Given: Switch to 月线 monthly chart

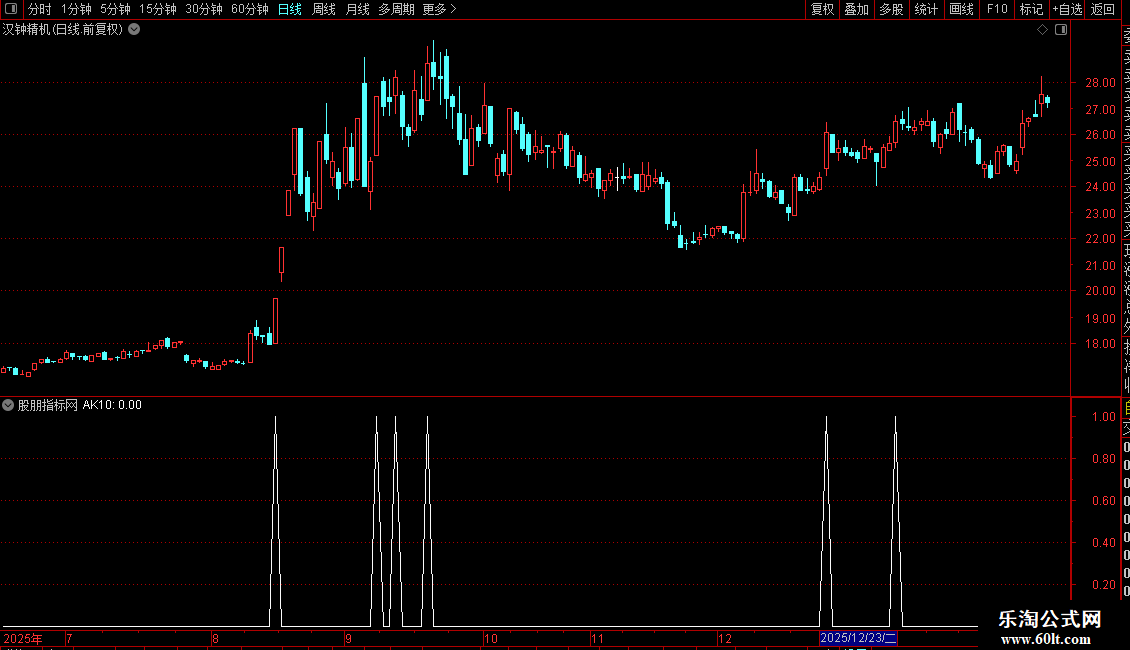Looking at the screenshot, I should [357, 9].
